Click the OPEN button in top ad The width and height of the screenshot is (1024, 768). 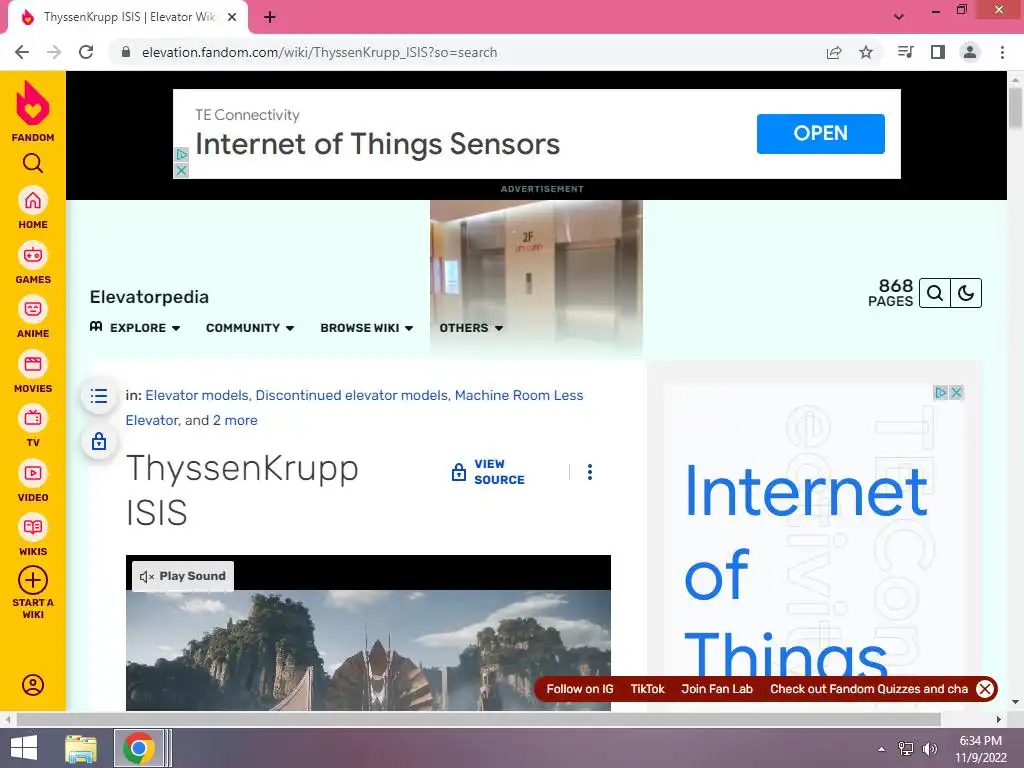click(x=820, y=134)
